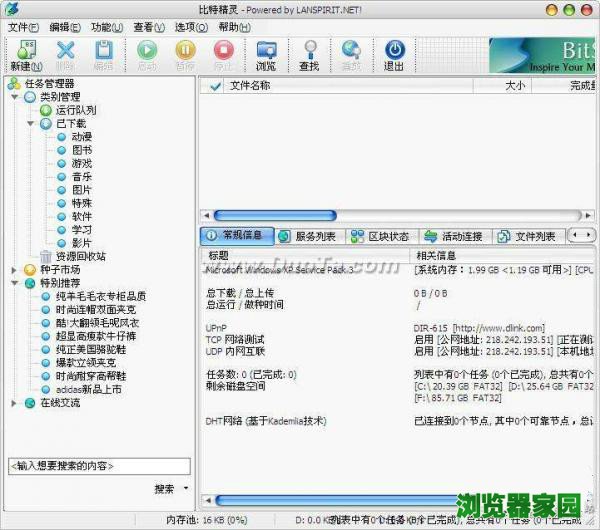
Task: Select the 音乐 category
Action: (82, 177)
